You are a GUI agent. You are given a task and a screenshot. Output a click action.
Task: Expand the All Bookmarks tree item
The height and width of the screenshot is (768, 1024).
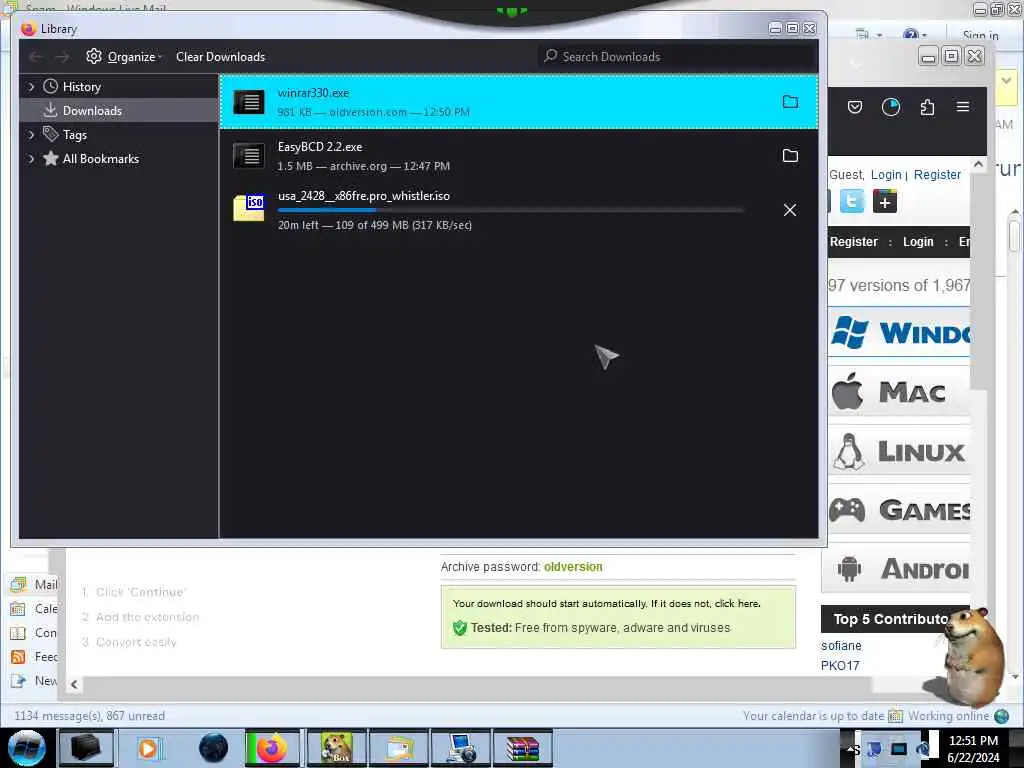31,159
